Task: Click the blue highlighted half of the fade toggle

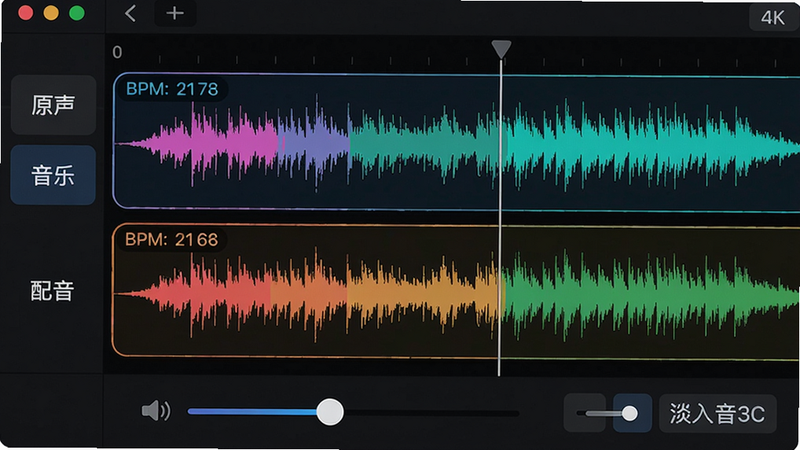Action: point(632,413)
